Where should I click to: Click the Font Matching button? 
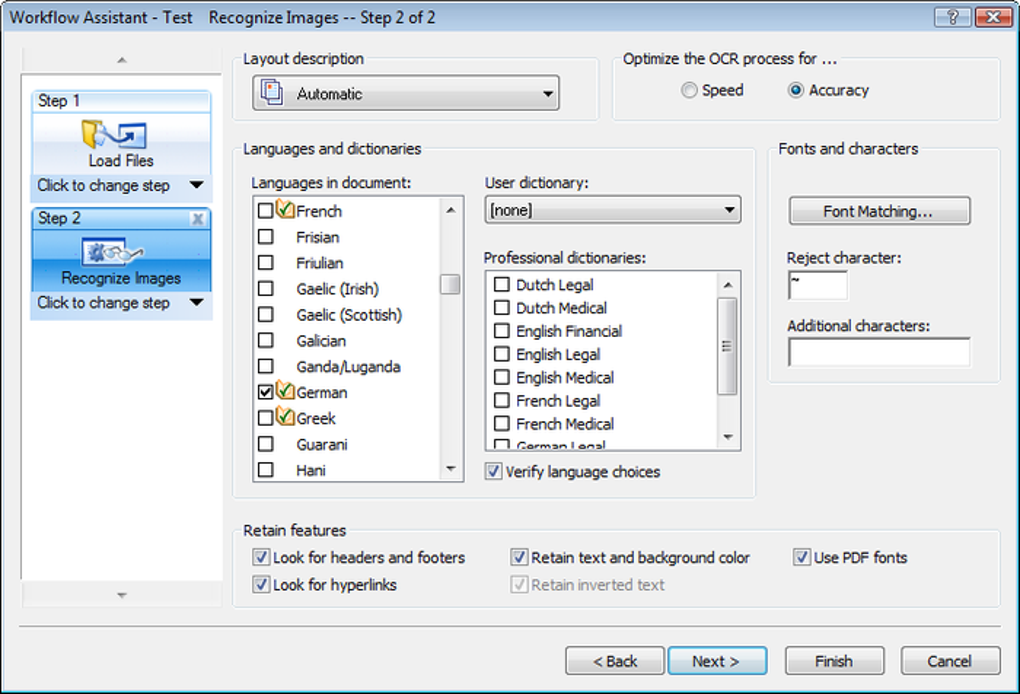(878, 211)
